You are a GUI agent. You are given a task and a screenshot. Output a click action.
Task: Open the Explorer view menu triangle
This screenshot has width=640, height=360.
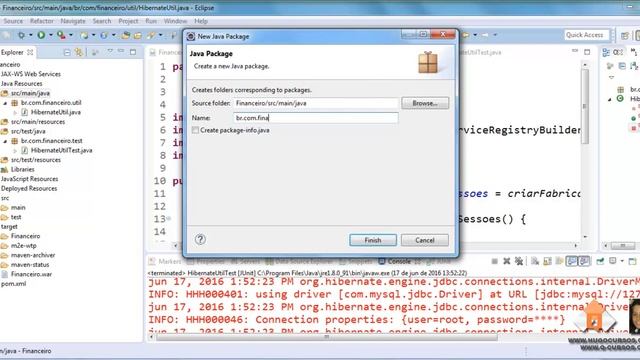(x=110, y=51)
